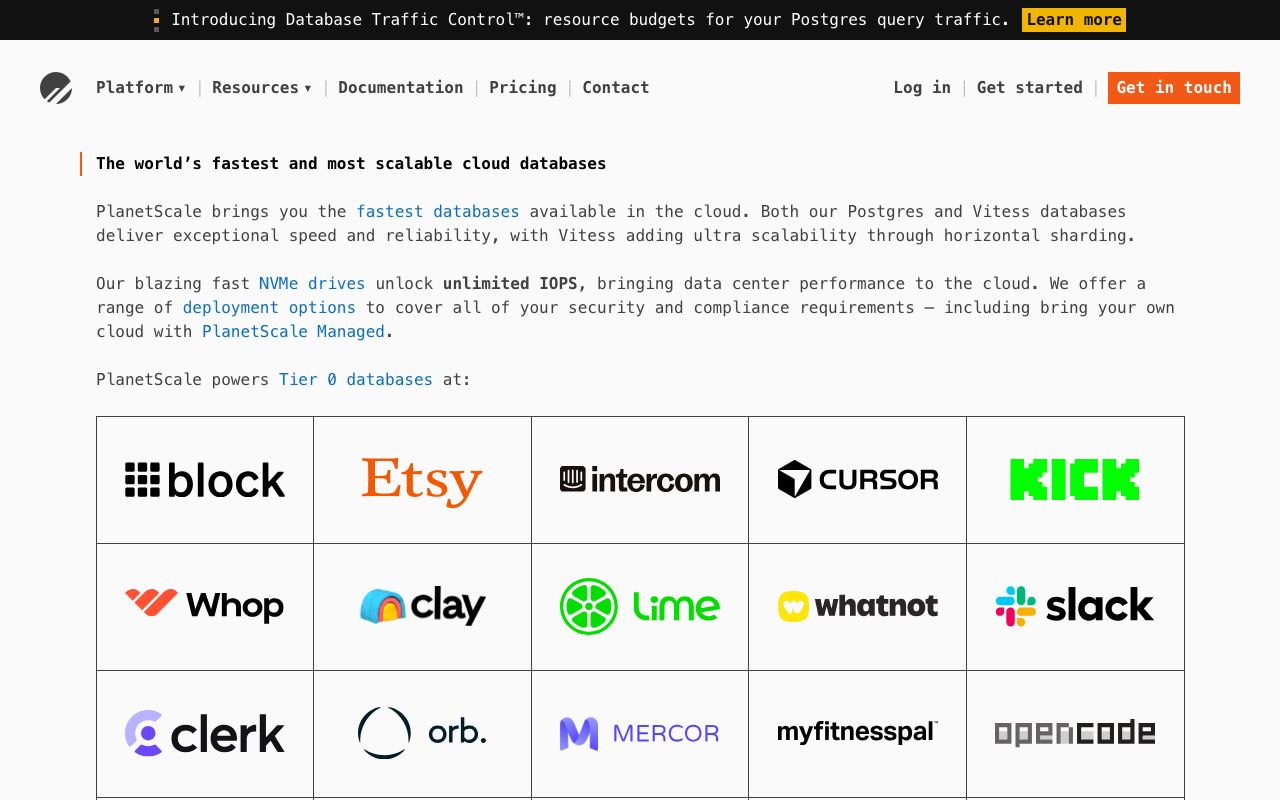Click the Mercor logo
Image resolution: width=1280 pixels, height=800 pixels.
tap(639, 733)
